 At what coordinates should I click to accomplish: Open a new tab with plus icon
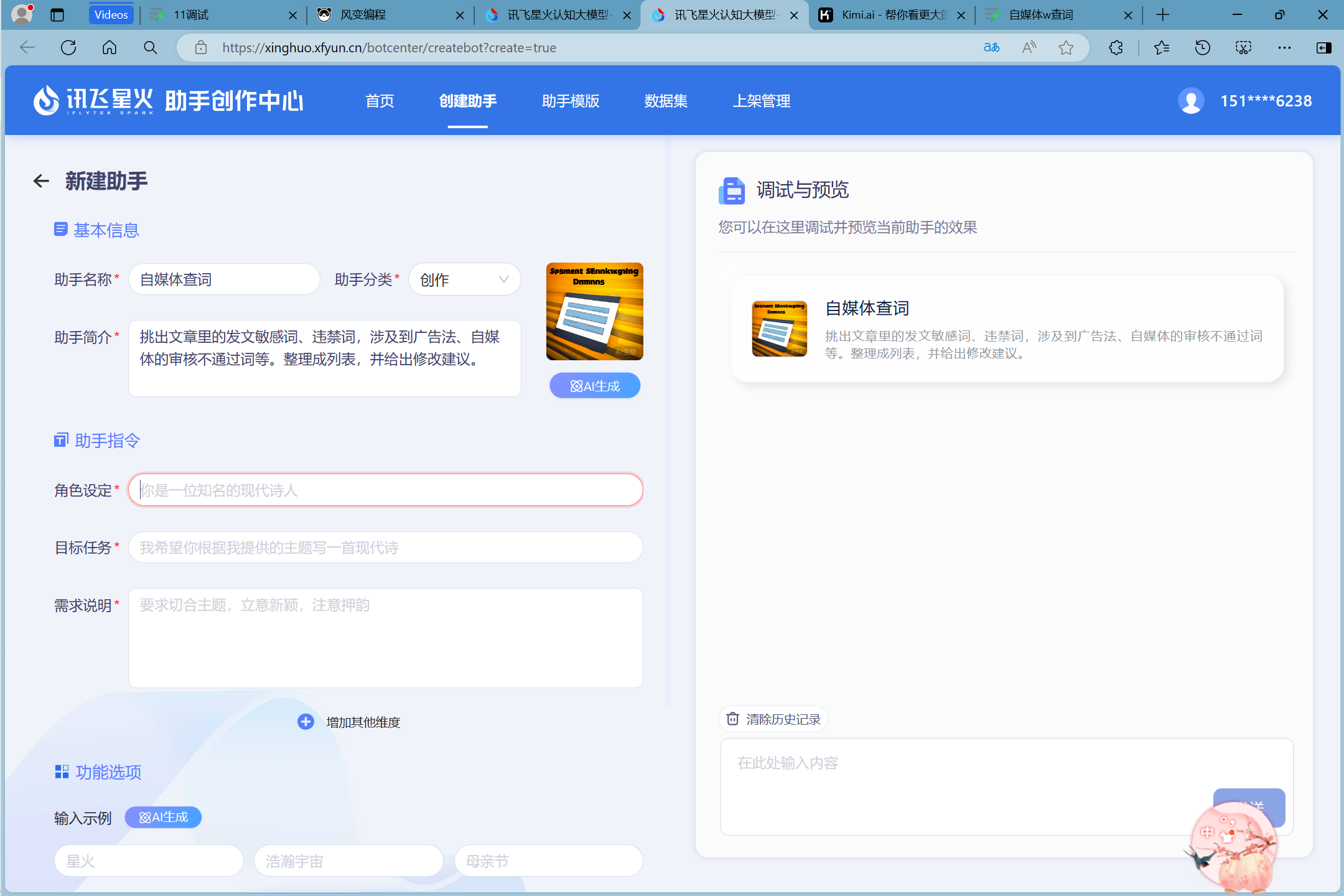[x=1162, y=15]
